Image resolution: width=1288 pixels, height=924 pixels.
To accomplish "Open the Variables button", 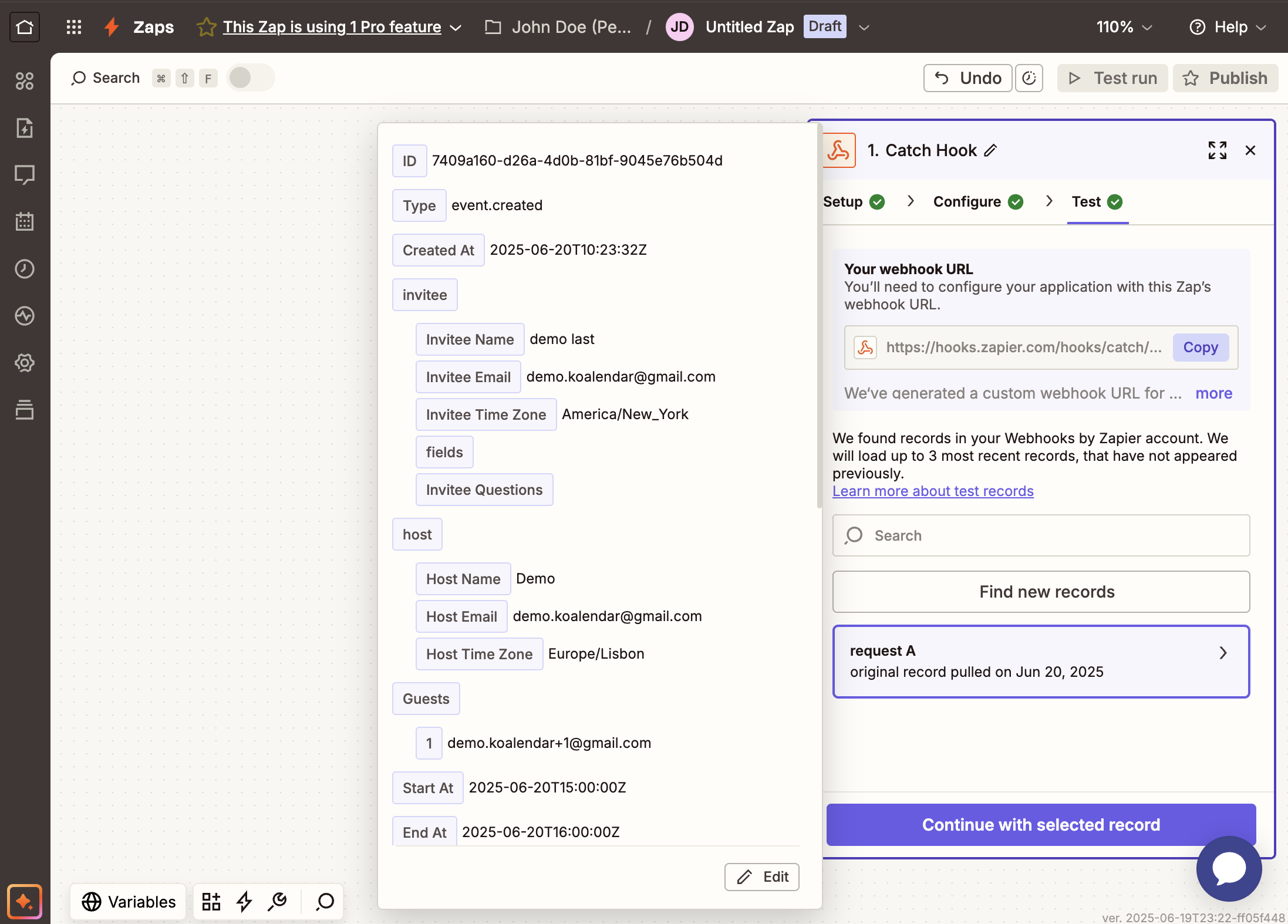I will pyautogui.click(x=129, y=901).
